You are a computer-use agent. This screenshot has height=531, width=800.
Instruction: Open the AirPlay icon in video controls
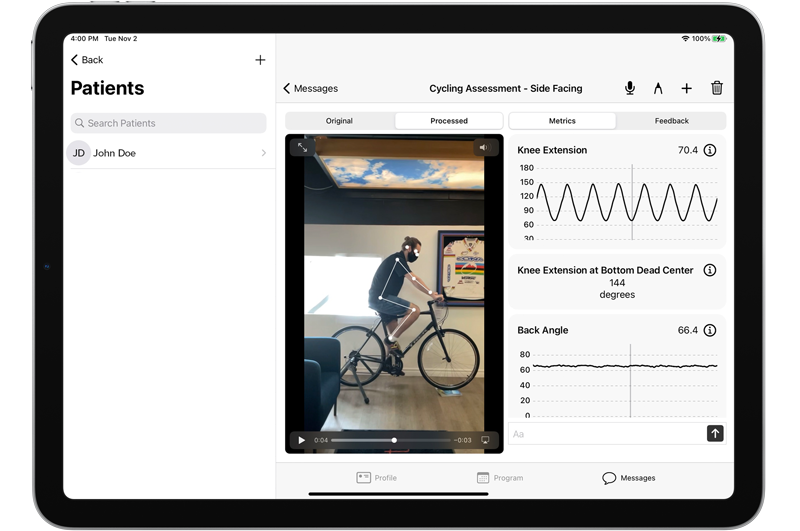pos(486,440)
